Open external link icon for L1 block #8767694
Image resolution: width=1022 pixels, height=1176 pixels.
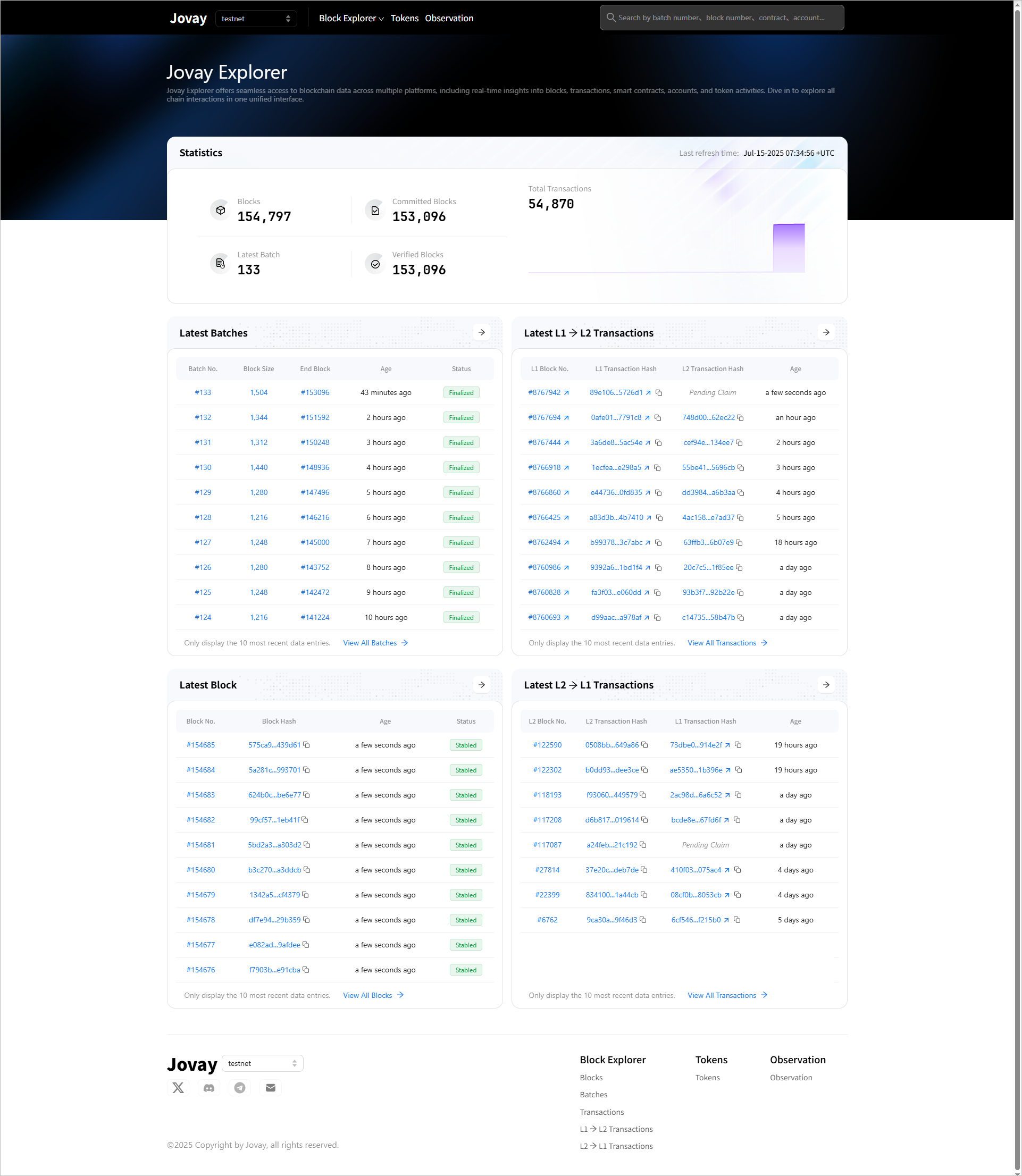coord(566,418)
